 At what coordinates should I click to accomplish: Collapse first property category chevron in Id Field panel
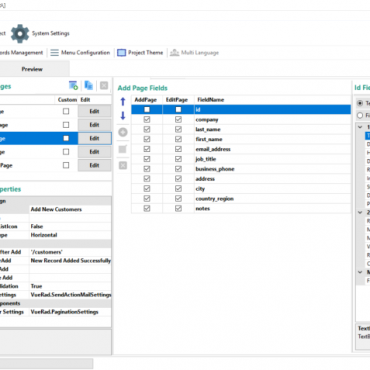(360, 127)
